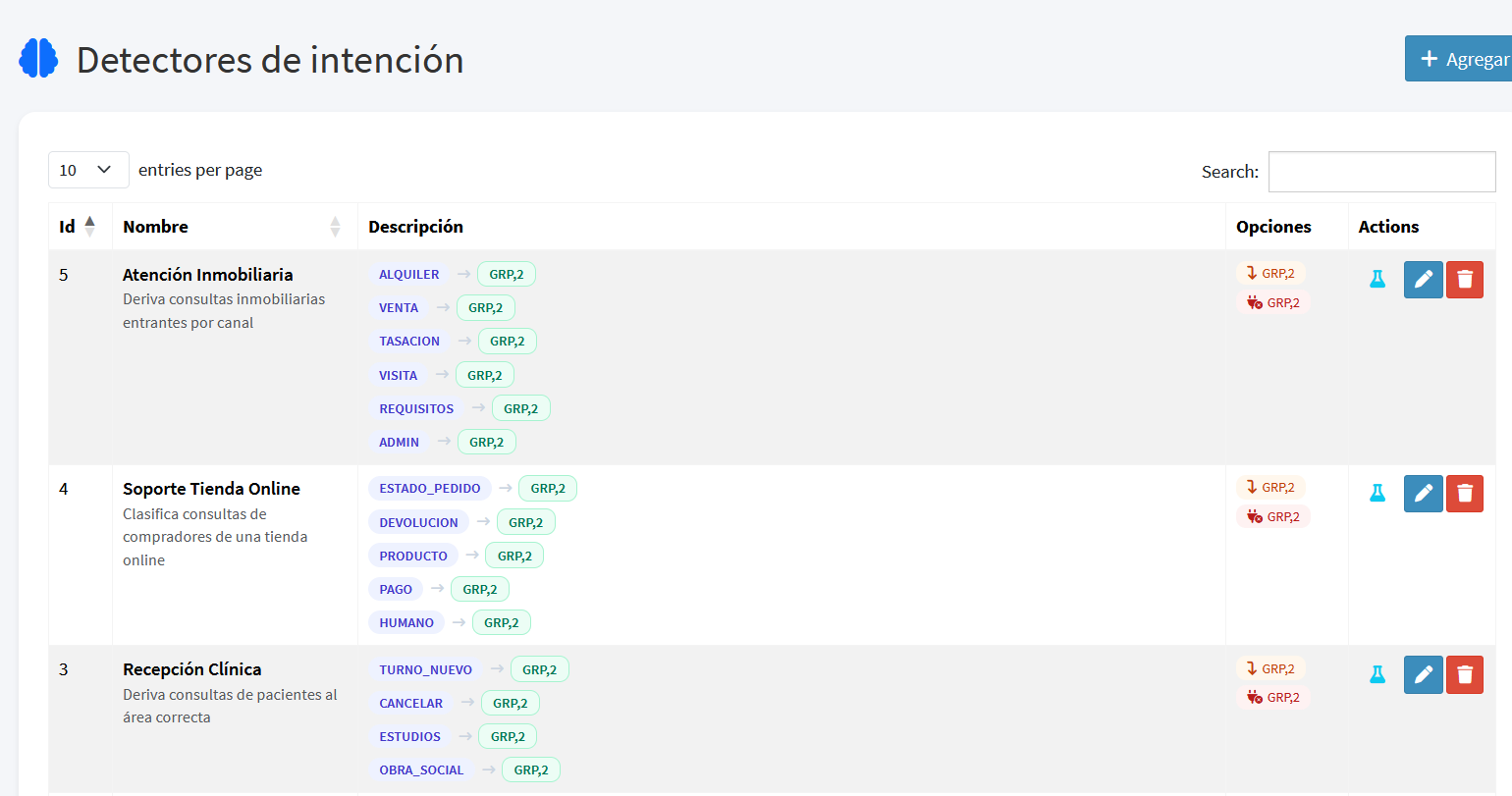Viewport: 1512px width, 796px height.
Task: Select the Recepción Clínica name
Action: point(191,669)
